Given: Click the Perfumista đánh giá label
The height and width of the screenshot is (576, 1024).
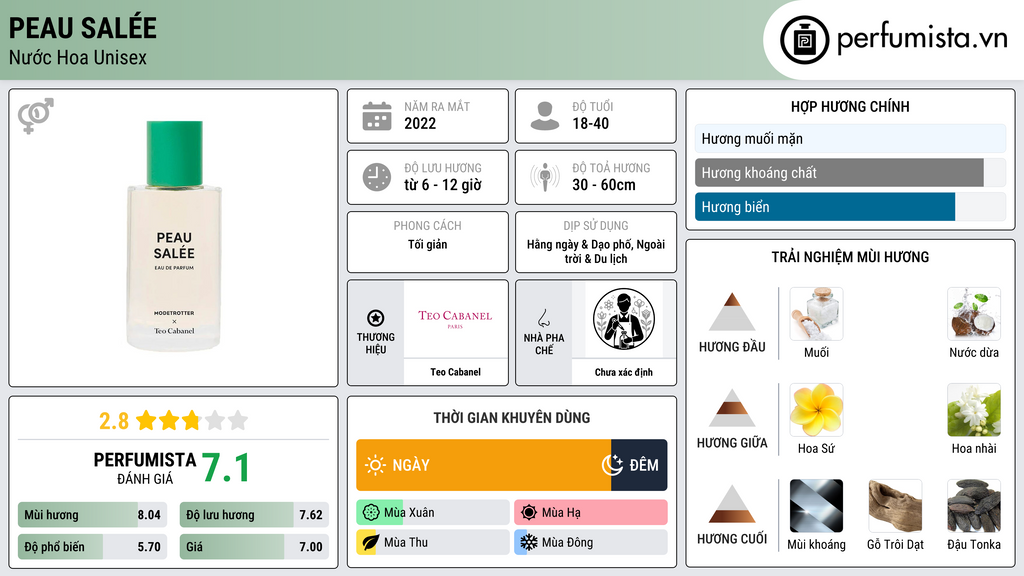Looking at the screenshot, I should tap(145, 468).
